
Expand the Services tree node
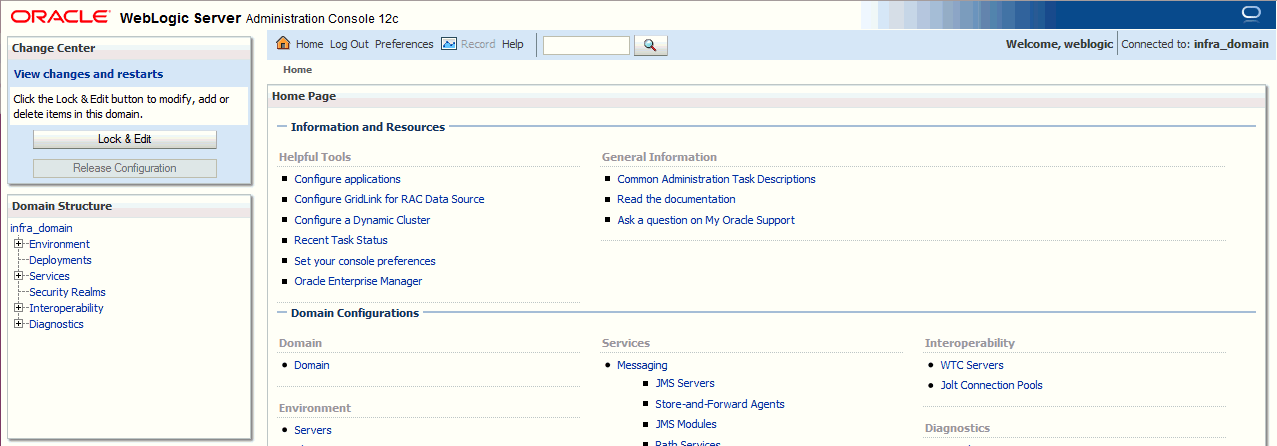(18, 276)
